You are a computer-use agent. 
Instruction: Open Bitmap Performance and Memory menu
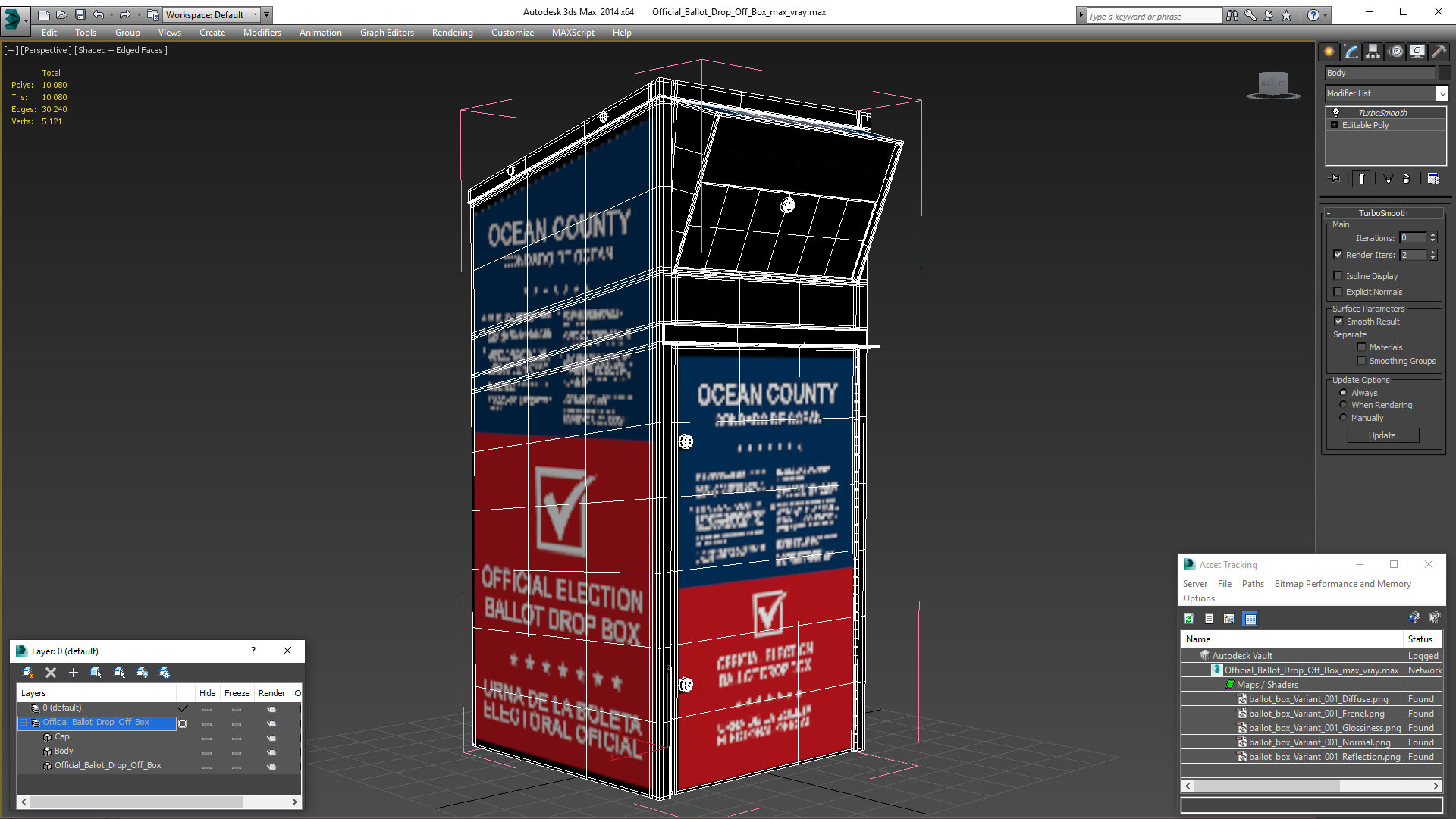[1342, 584]
